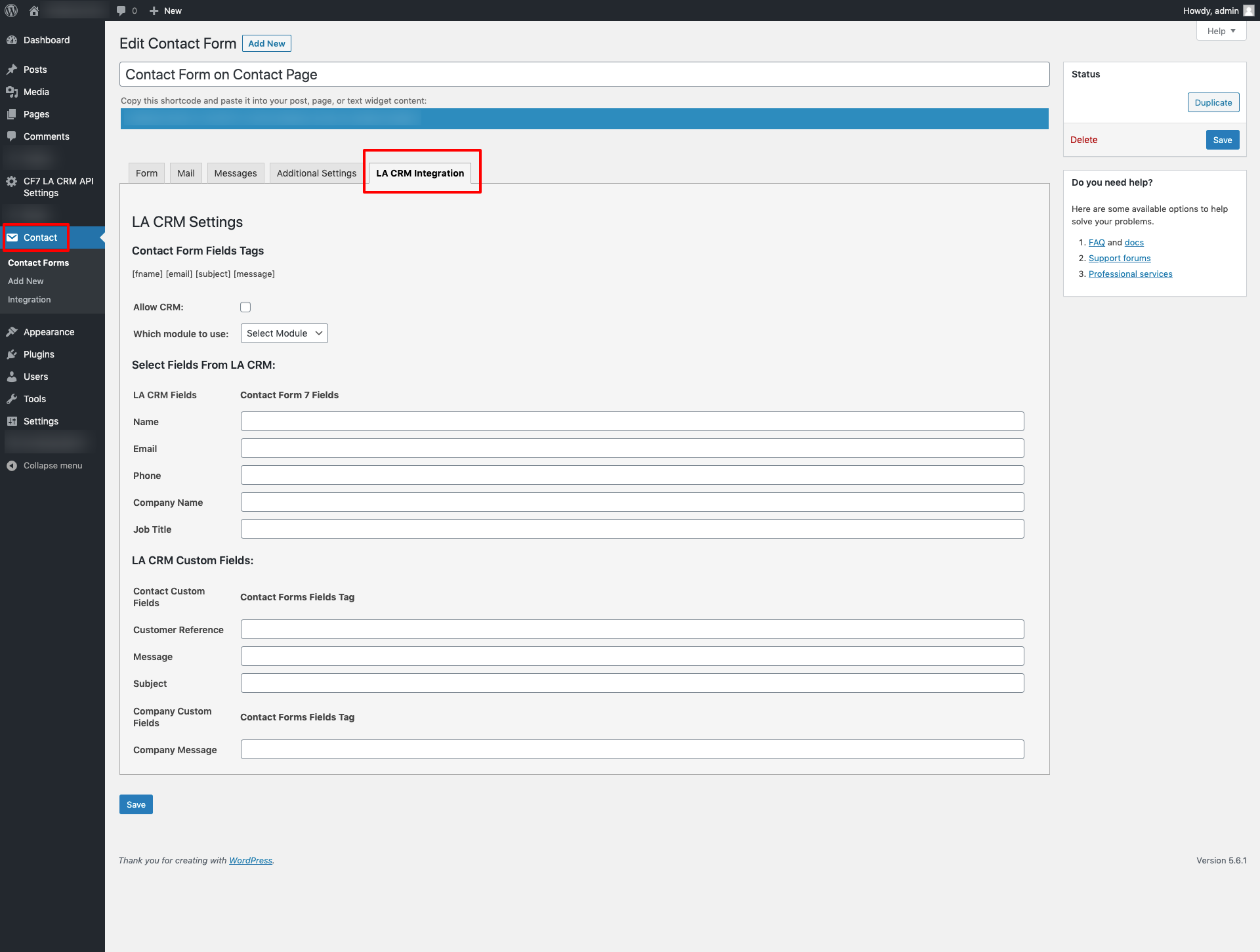The height and width of the screenshot is (952, 1260).
Task: Click the Comments sidebar icon
Action: (x=12, y=136)
